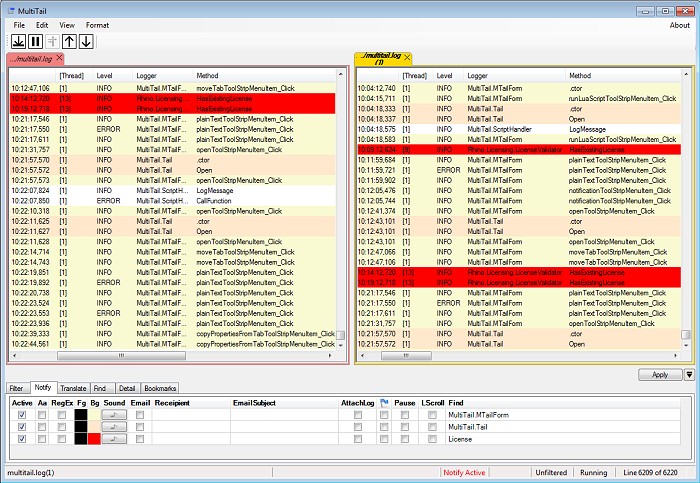Switch to the Translate tab
Viewport: 700px width, 483px height.
point(73,387)
